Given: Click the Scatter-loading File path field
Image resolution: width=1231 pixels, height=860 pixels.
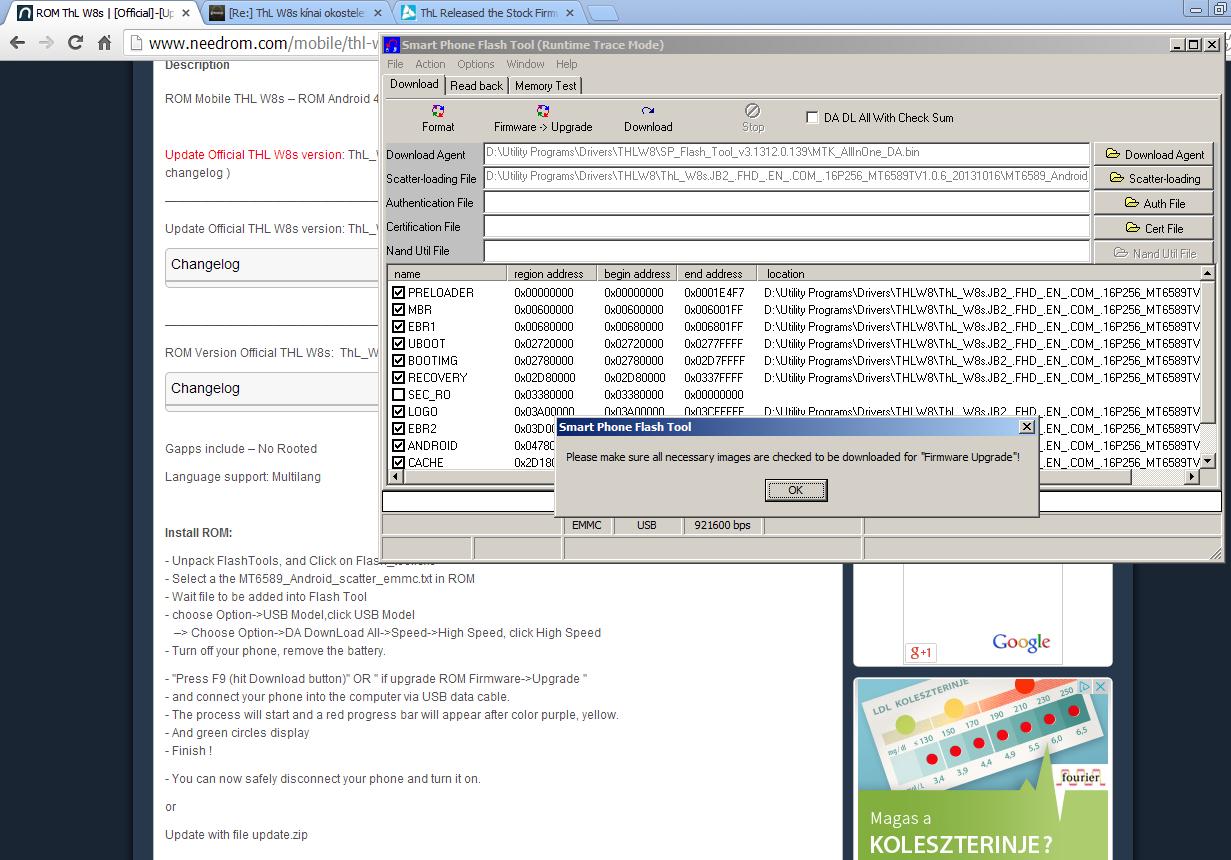Looking at the screenshot, I should point(786,177).
